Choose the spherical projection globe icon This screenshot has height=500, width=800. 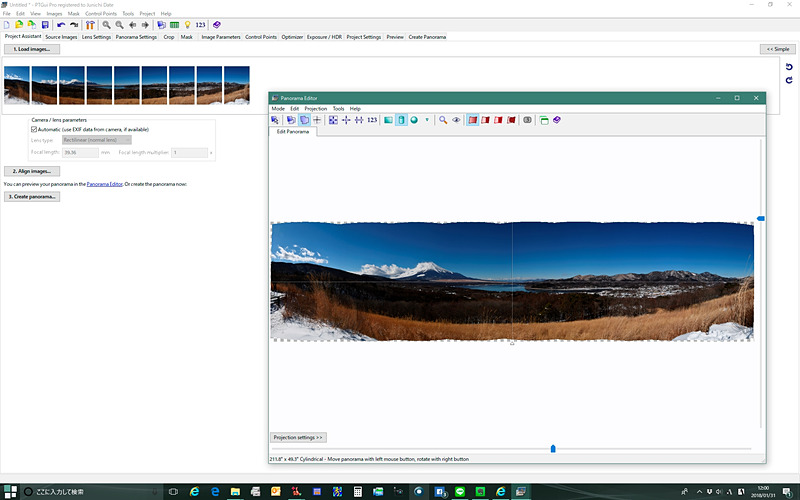[414, 120]
